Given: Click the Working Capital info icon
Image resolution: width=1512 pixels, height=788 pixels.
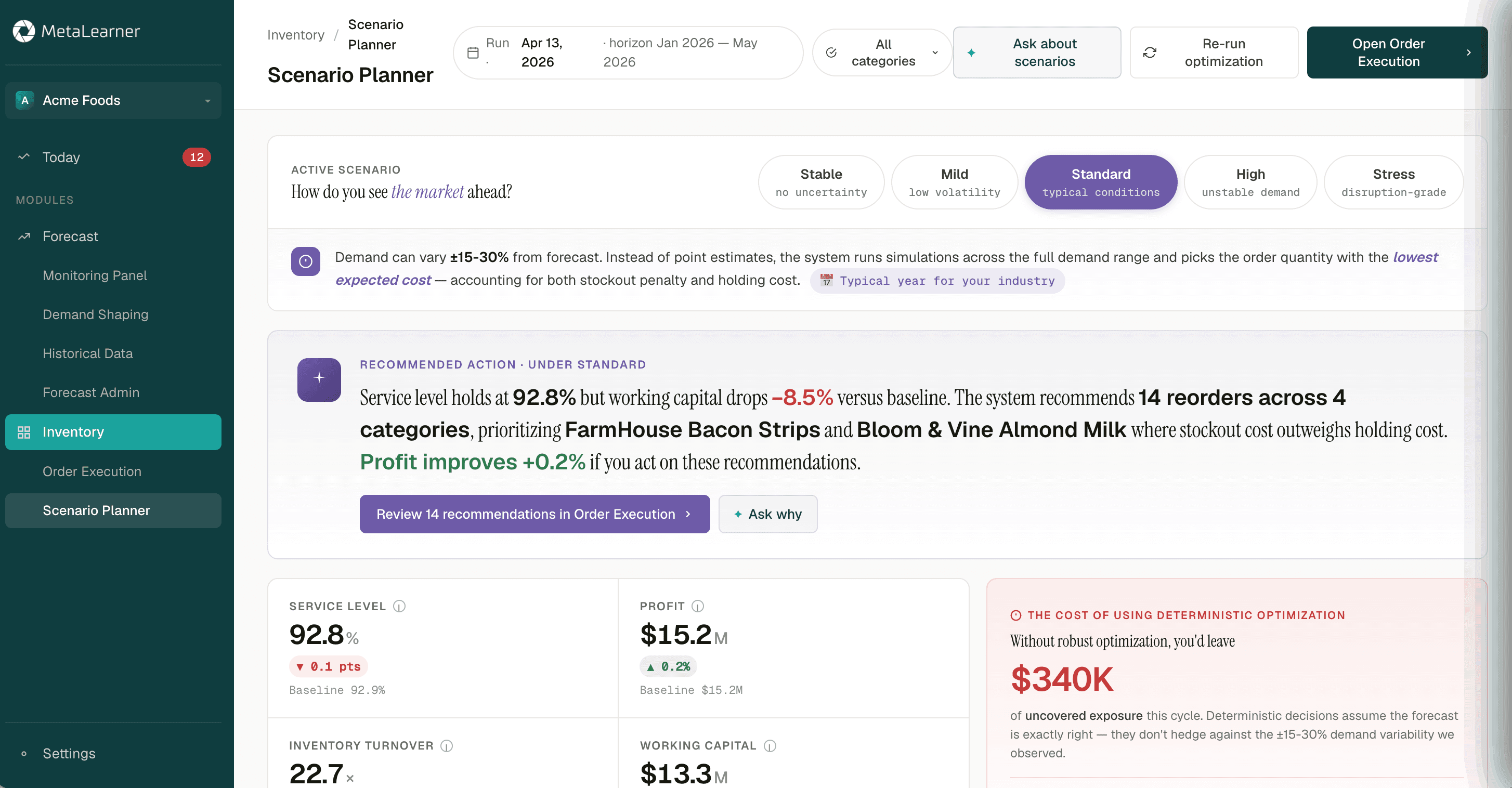Looking at the screenshot, I should click(770, 746).
